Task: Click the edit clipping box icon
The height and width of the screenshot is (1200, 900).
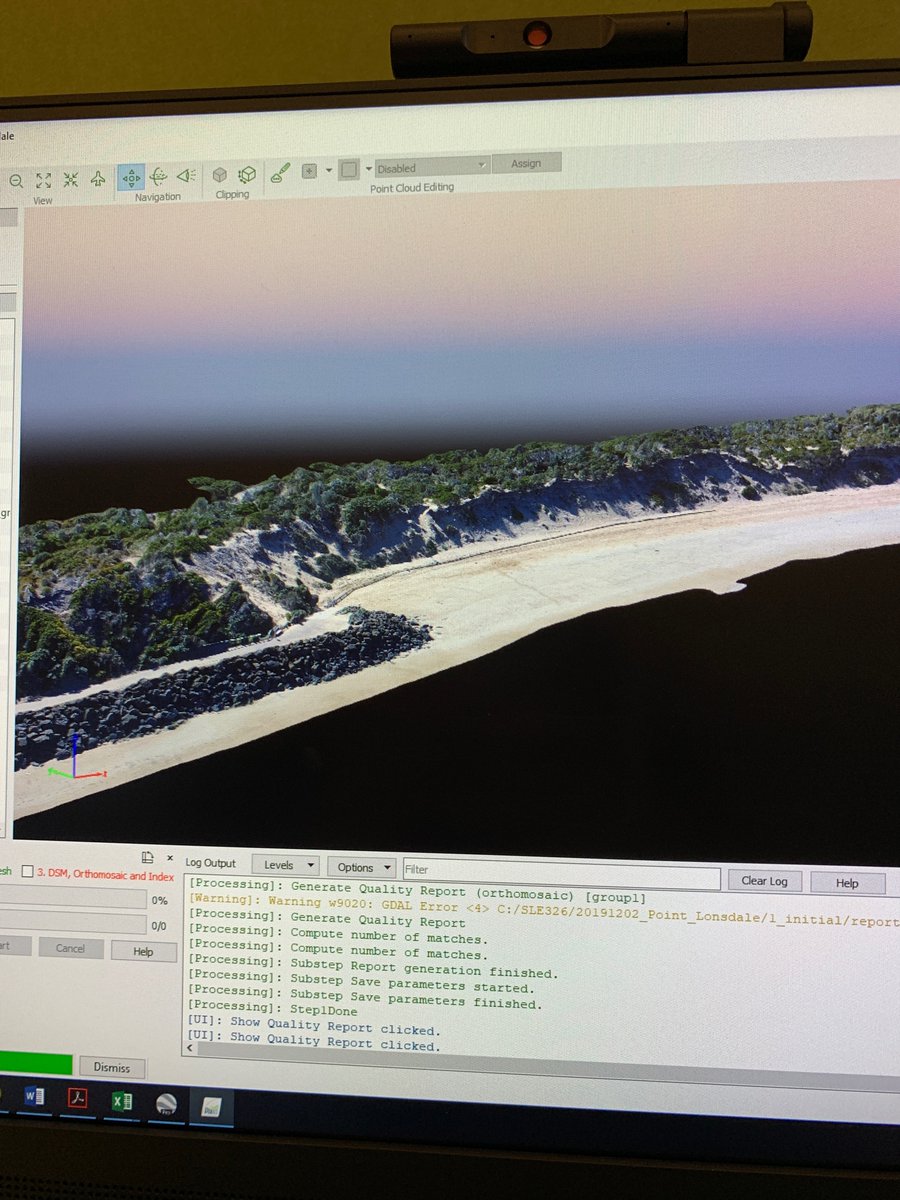Action: point(246,174)
